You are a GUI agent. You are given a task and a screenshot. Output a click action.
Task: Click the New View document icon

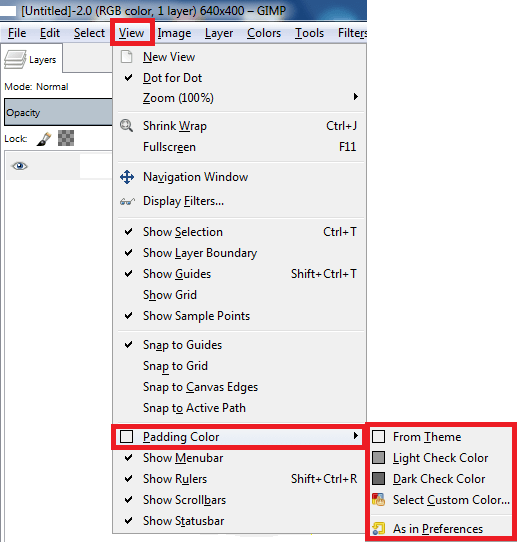click(x=126, y=57)
